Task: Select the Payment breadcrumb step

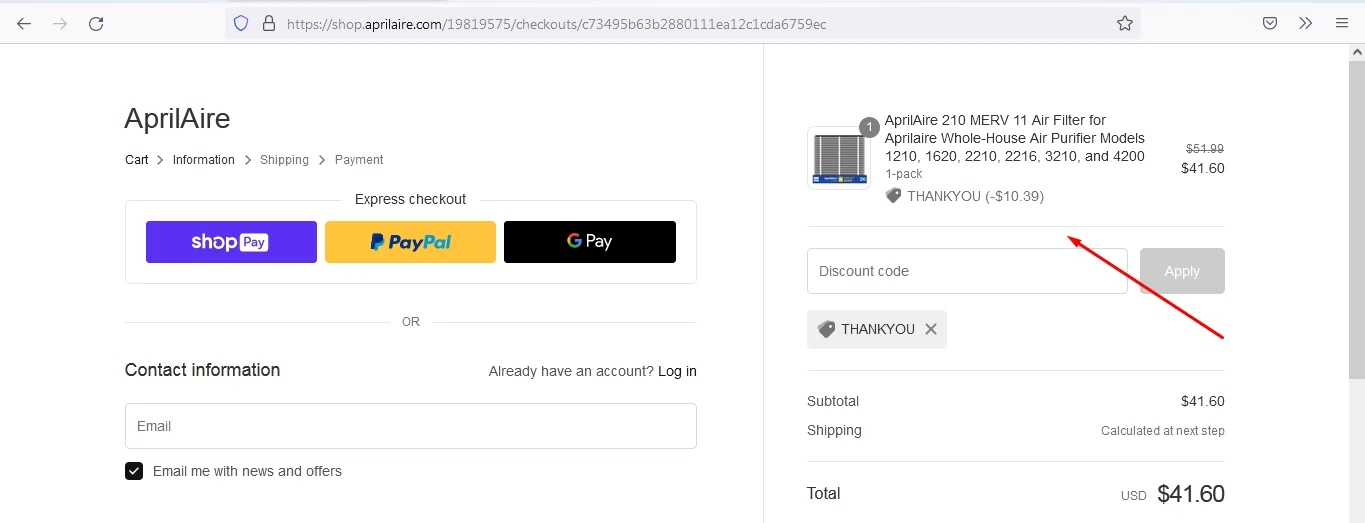Action: 359,160
